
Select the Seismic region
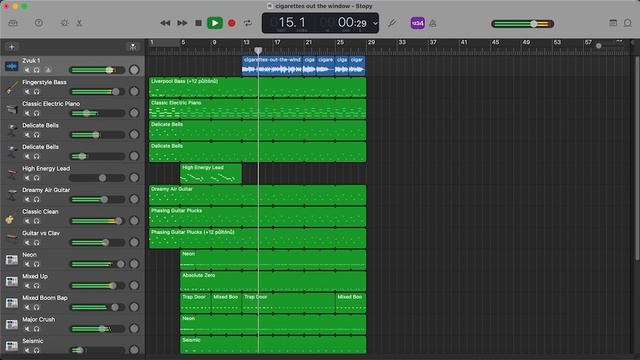(x=273, y=345)
